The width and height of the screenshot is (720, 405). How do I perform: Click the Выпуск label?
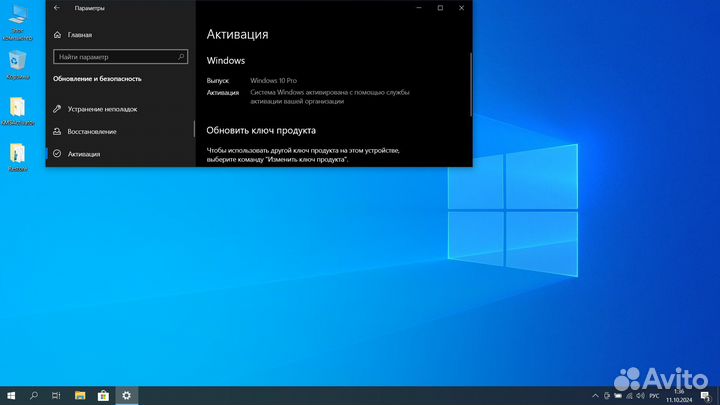point(217,80)
